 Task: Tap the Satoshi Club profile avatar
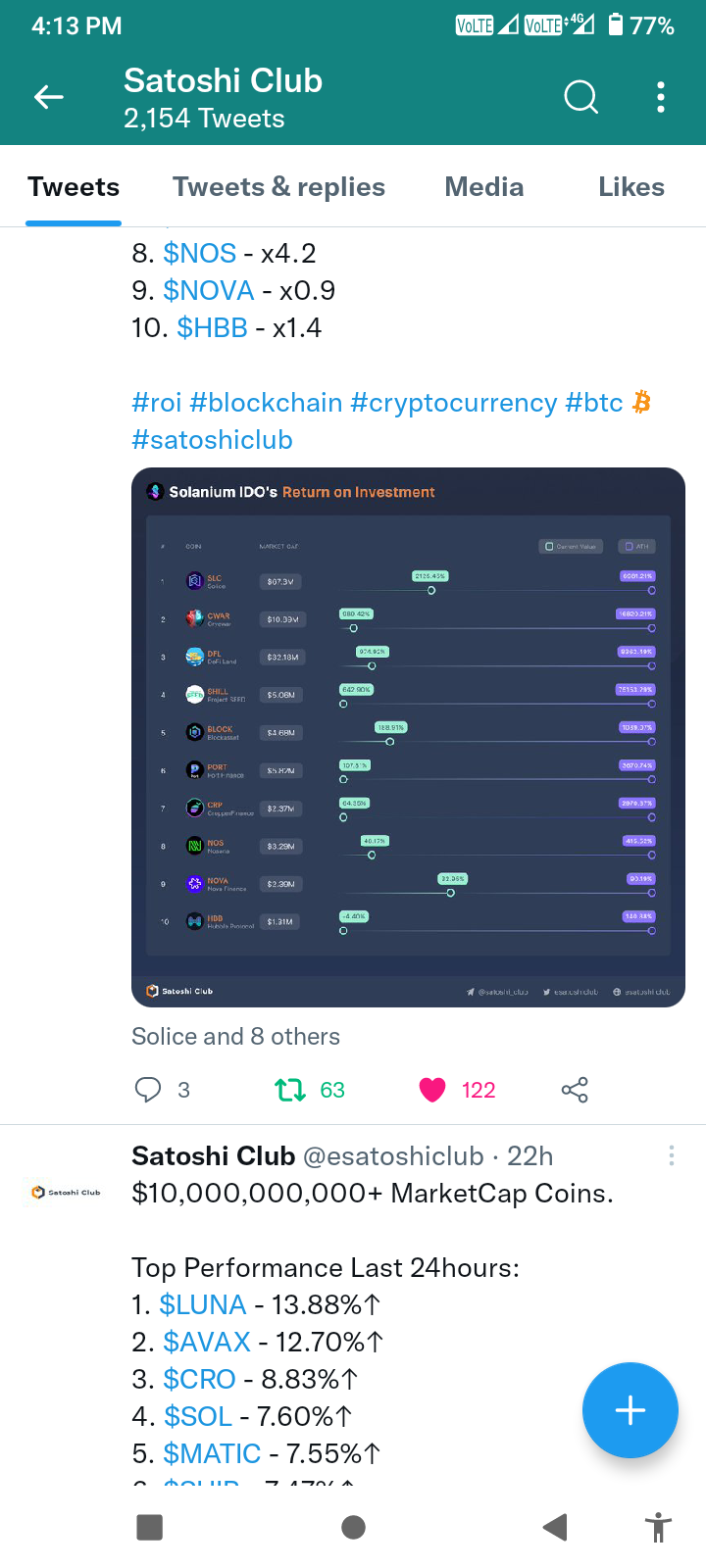[x=67, y=1192]
